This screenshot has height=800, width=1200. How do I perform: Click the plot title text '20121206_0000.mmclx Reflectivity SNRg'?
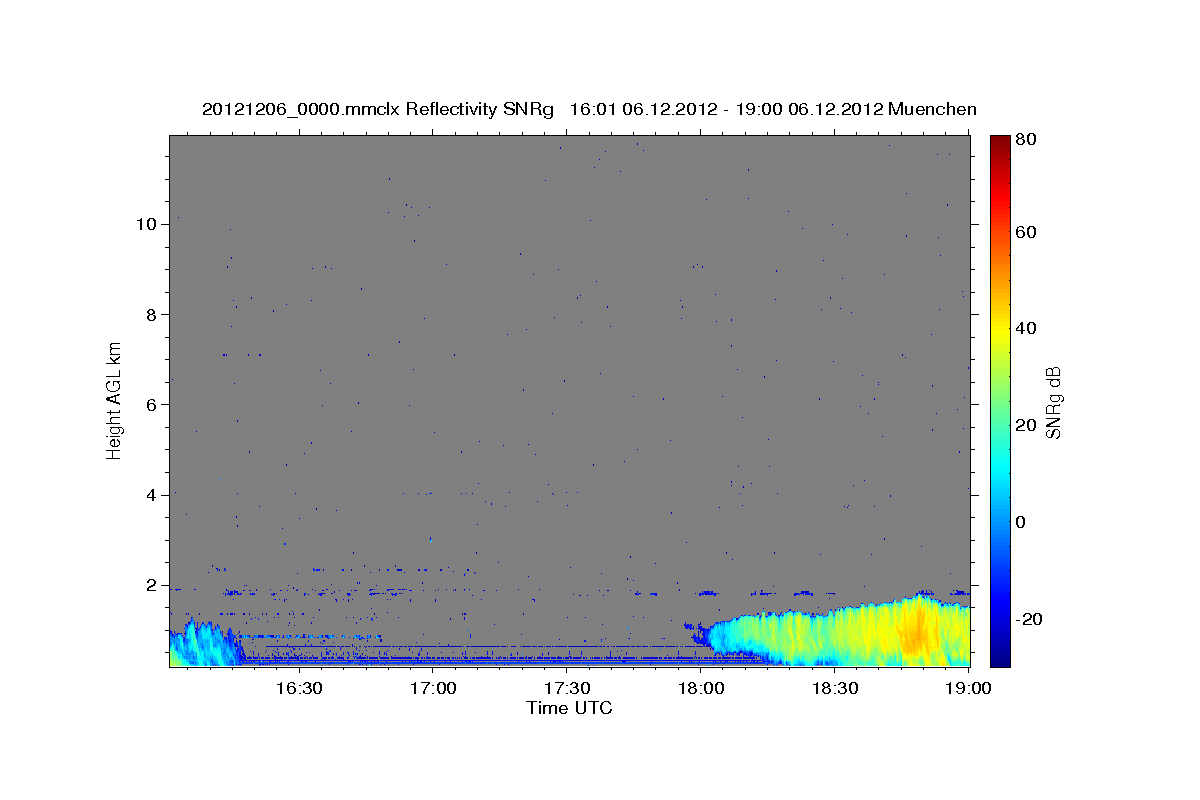378,109
